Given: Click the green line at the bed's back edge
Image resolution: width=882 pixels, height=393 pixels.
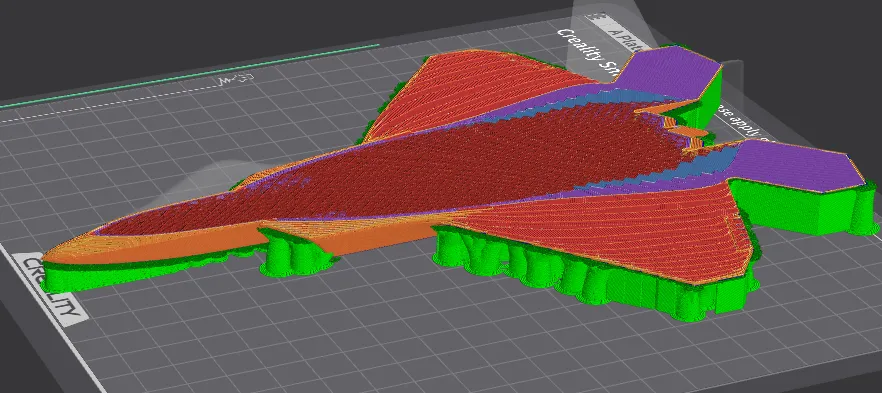Looking at the screenshot, I should [190, 74].
